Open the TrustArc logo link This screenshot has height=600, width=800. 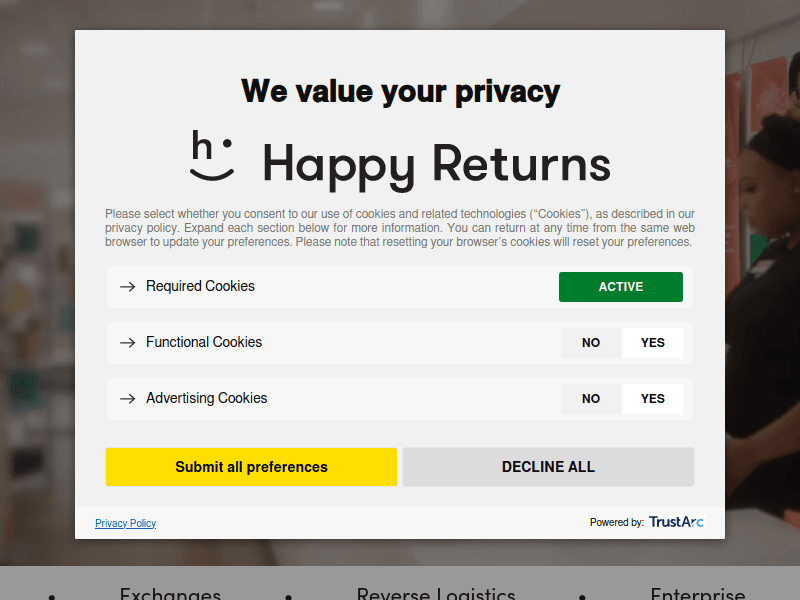tap(676, 522)
